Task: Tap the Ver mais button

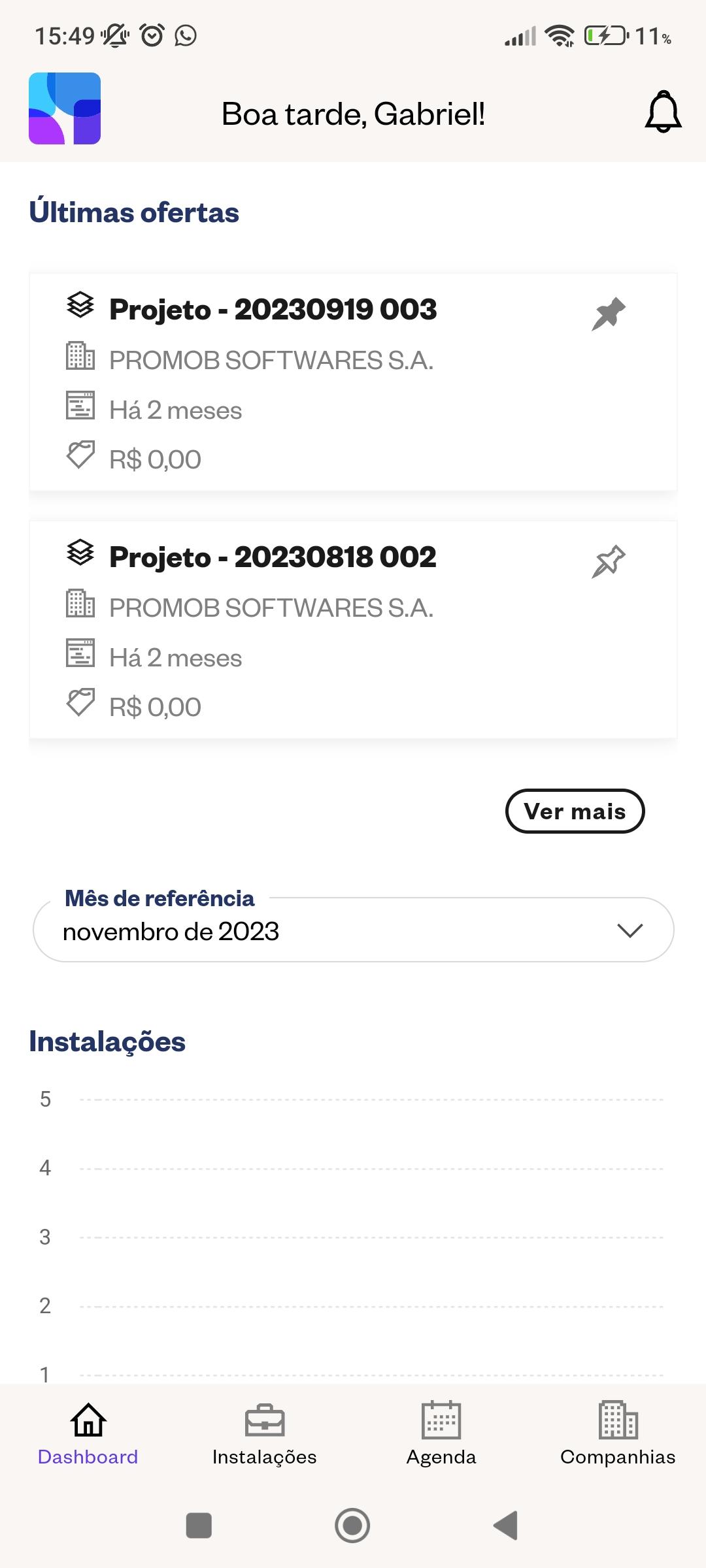Action: click(x=575, y=811)
